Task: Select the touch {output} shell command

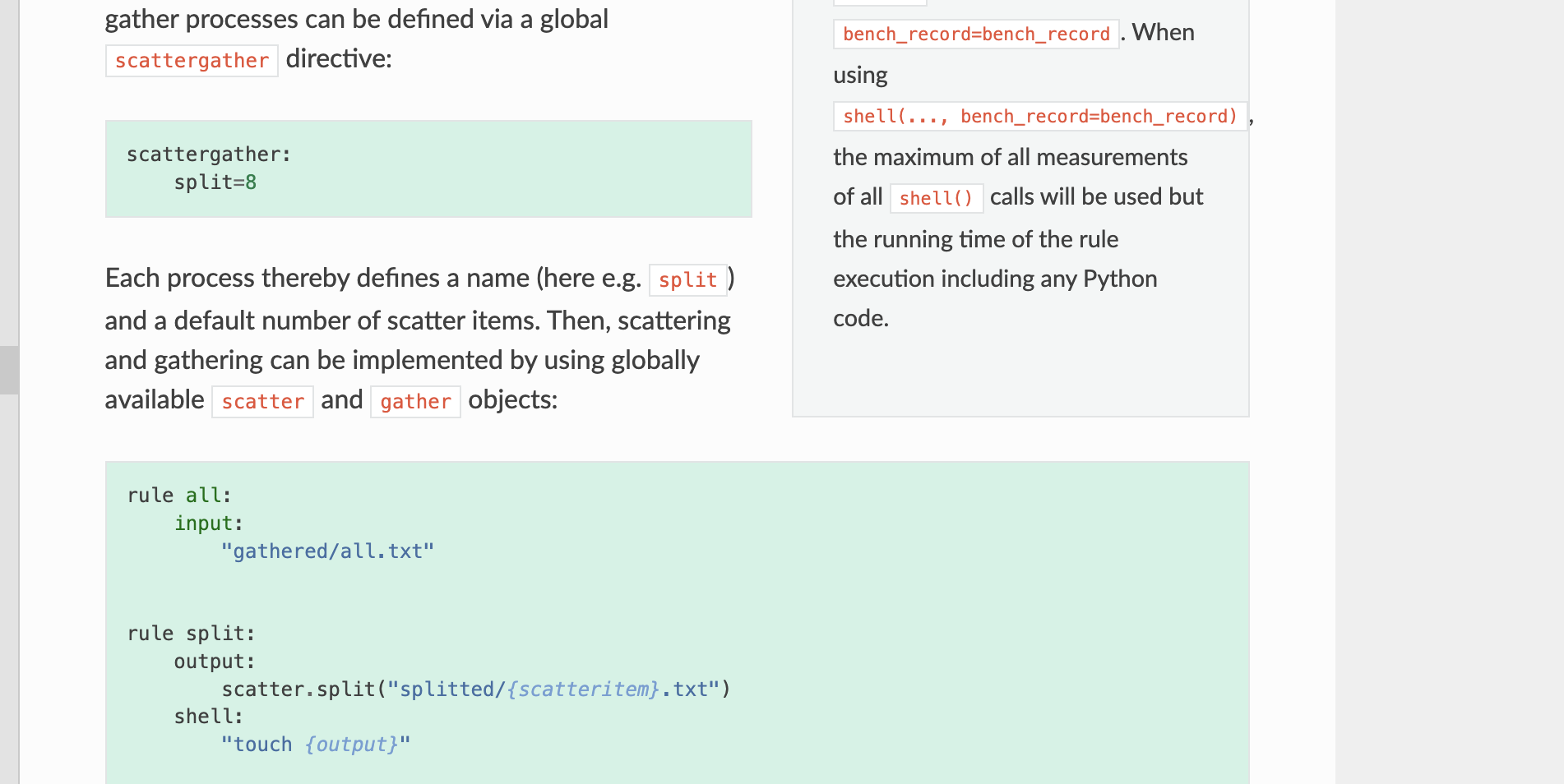Action: pos(316,744)
